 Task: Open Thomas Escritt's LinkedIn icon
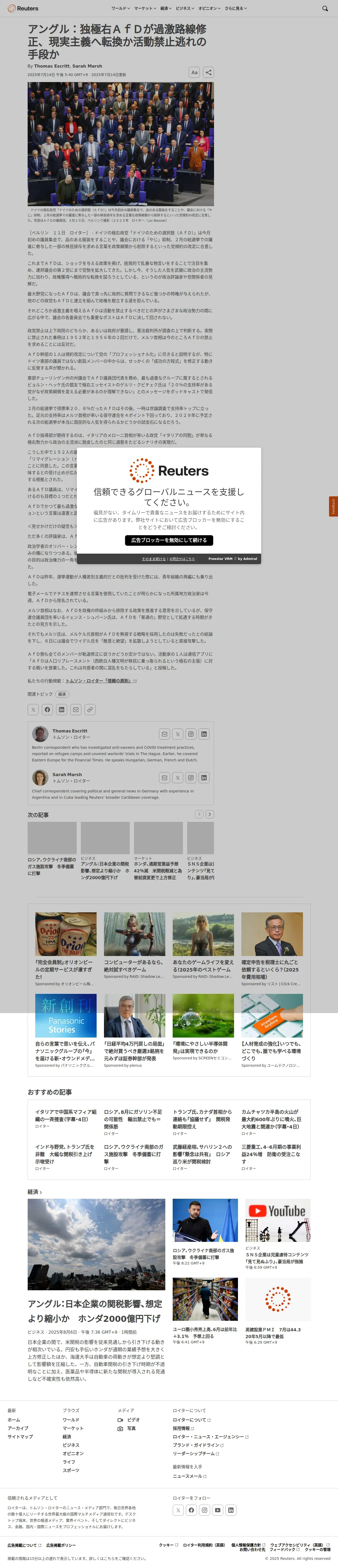[204, 734]
